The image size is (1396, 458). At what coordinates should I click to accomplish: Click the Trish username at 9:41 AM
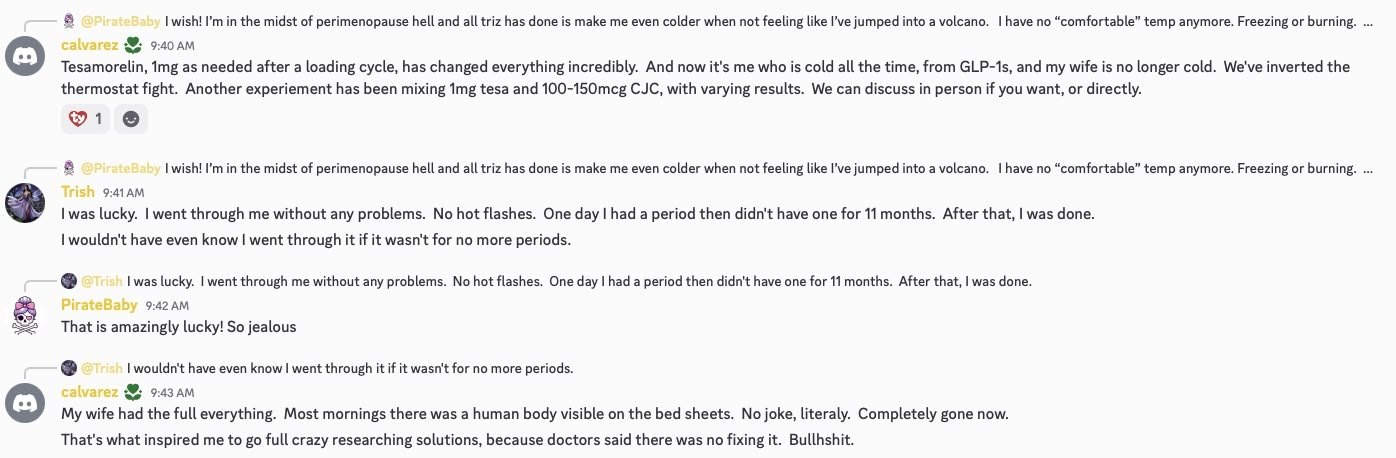(78, 192)
